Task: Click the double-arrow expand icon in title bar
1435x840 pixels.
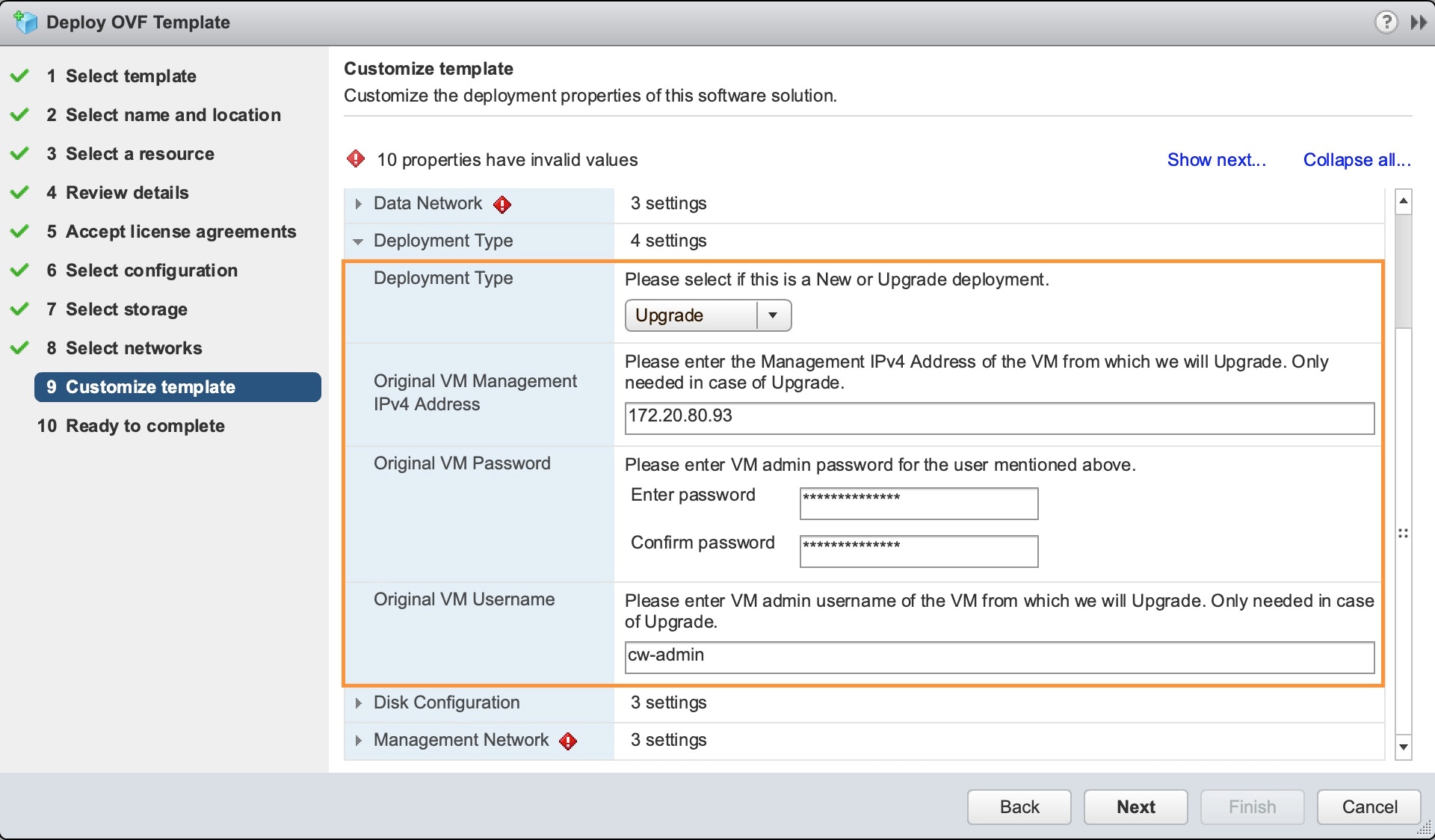Action: click(x=1418, y=22)
